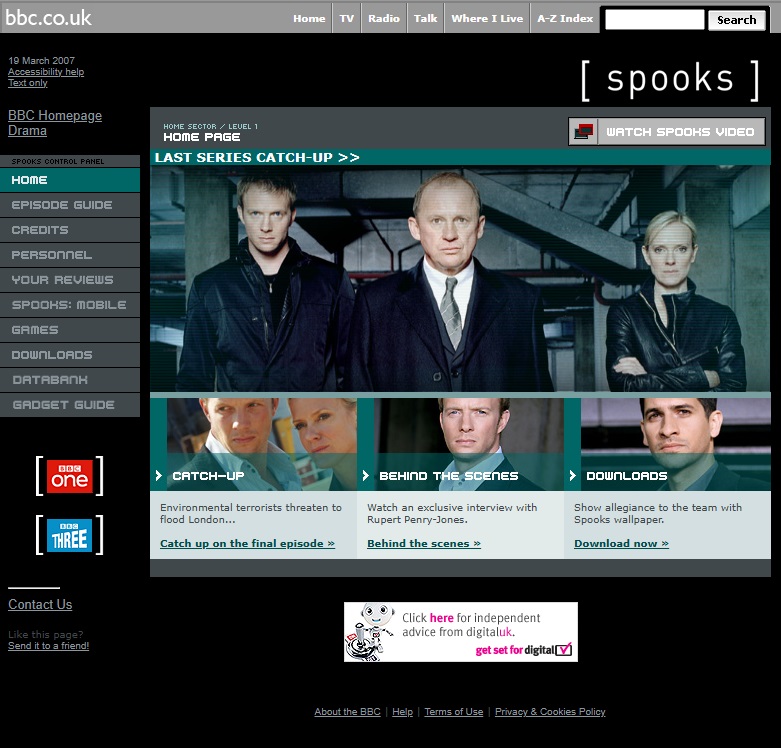Click the bbc.co.uk logo
Viewport: 781px width, 748px height.
click(48, 18)
